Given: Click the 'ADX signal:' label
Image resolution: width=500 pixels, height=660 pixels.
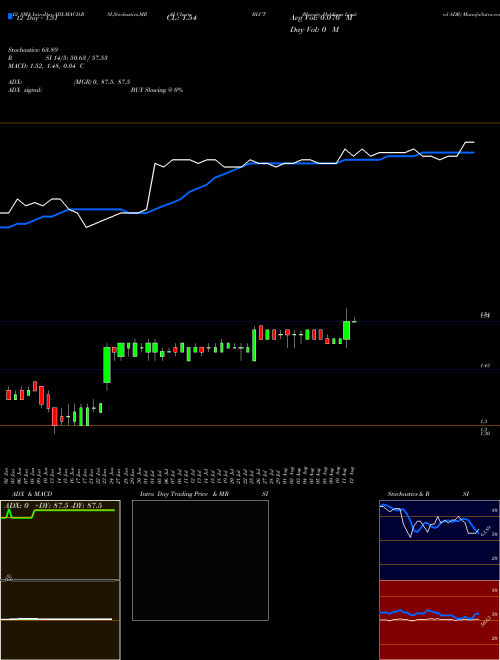Looking at the screenshot, I should click(25, 90).
